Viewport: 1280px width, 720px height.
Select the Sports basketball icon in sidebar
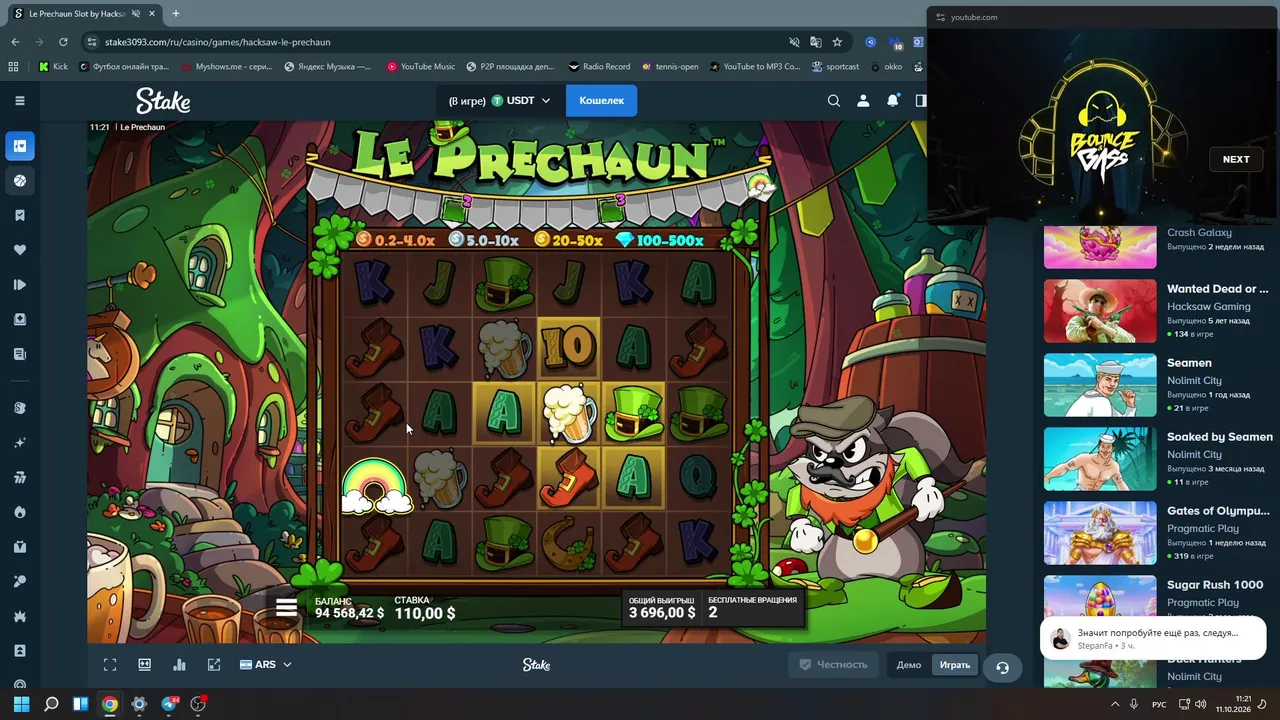point(19,181)
